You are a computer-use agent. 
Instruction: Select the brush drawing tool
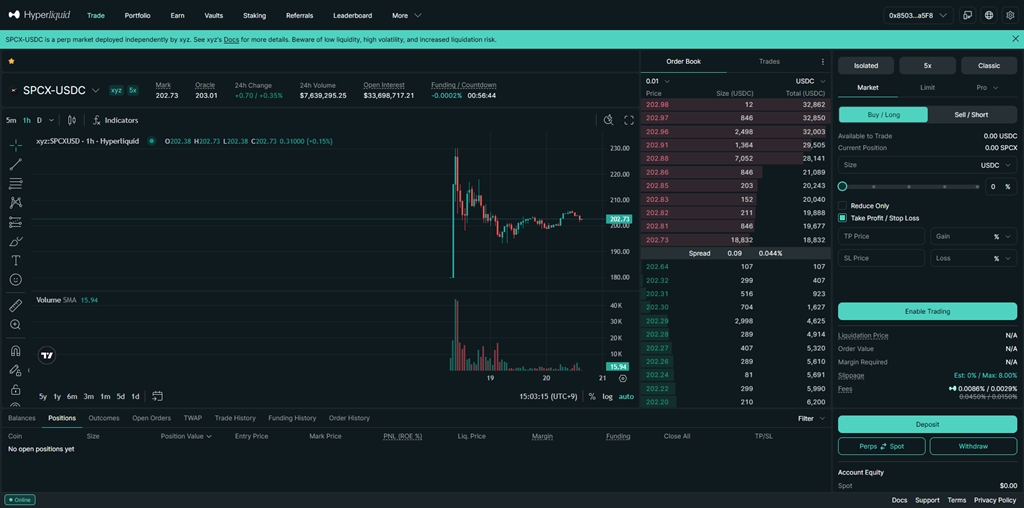(16, 241)
